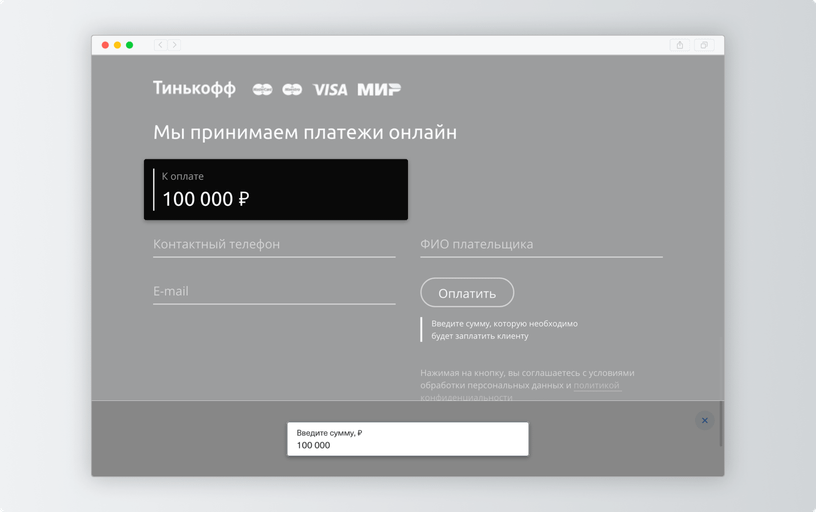Screen dimensions: 816x512
Task: Show all tabs with the tab overview icon
Action: click(x=705, y=45)
